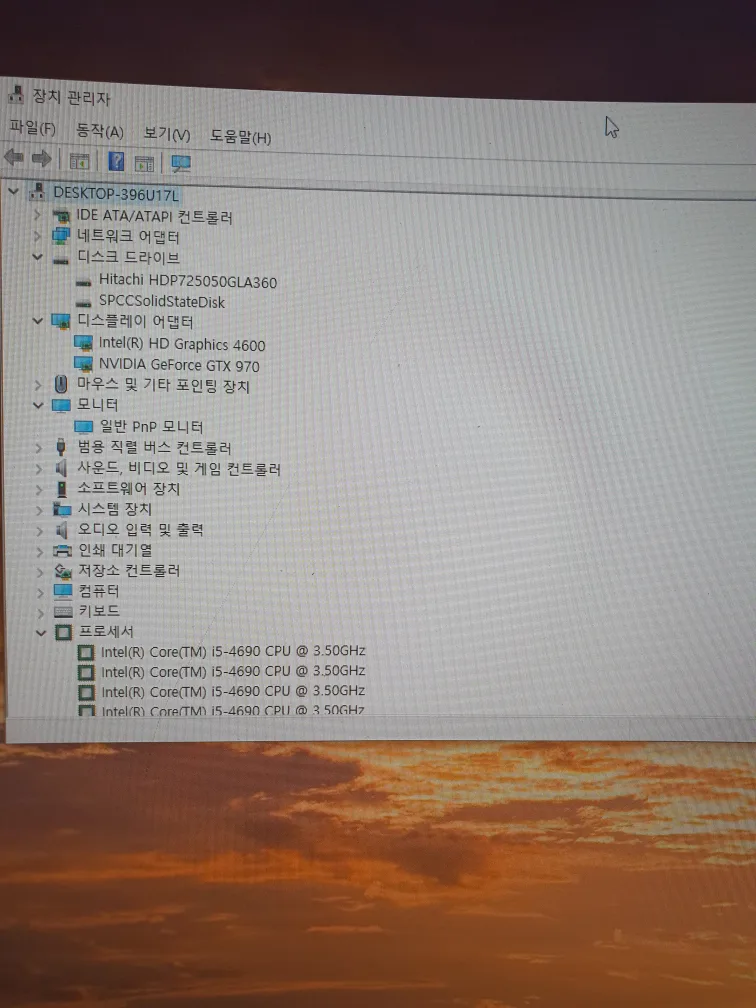Viewport: 756px width, 1008px height.
Task: Collapse the 프로세서 category
Action: pos(41,633)
